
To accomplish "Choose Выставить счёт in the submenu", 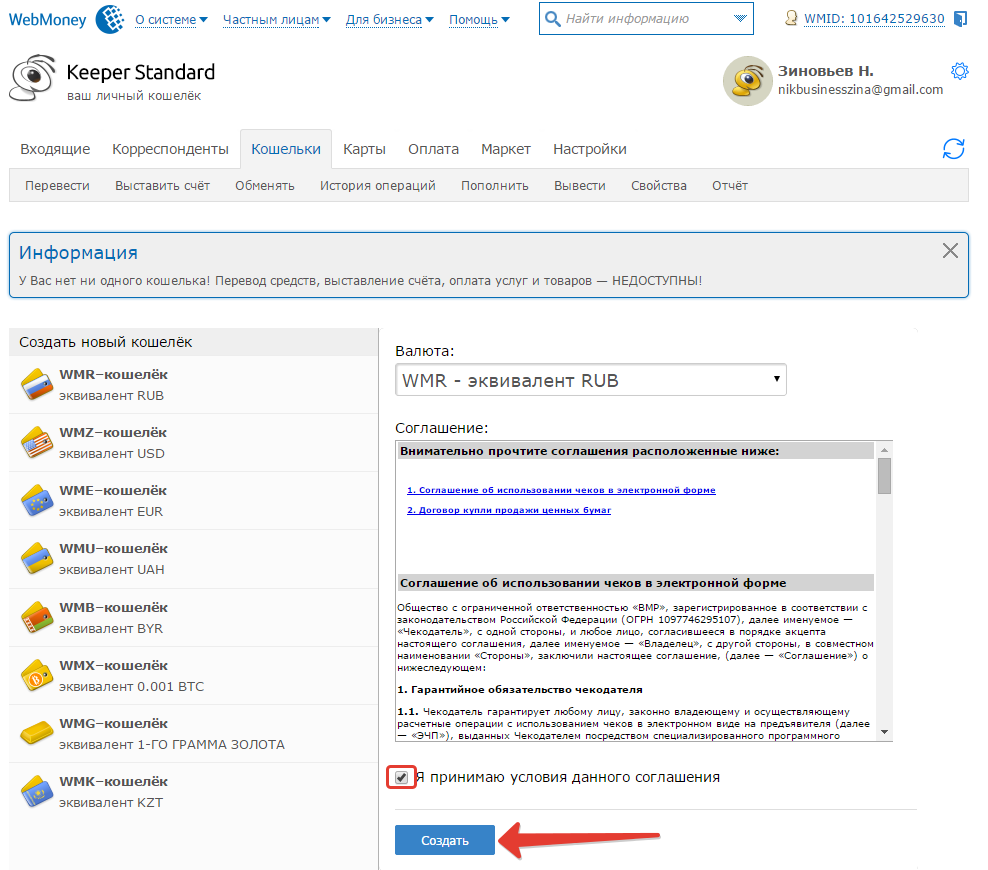I will pos(163,186).
